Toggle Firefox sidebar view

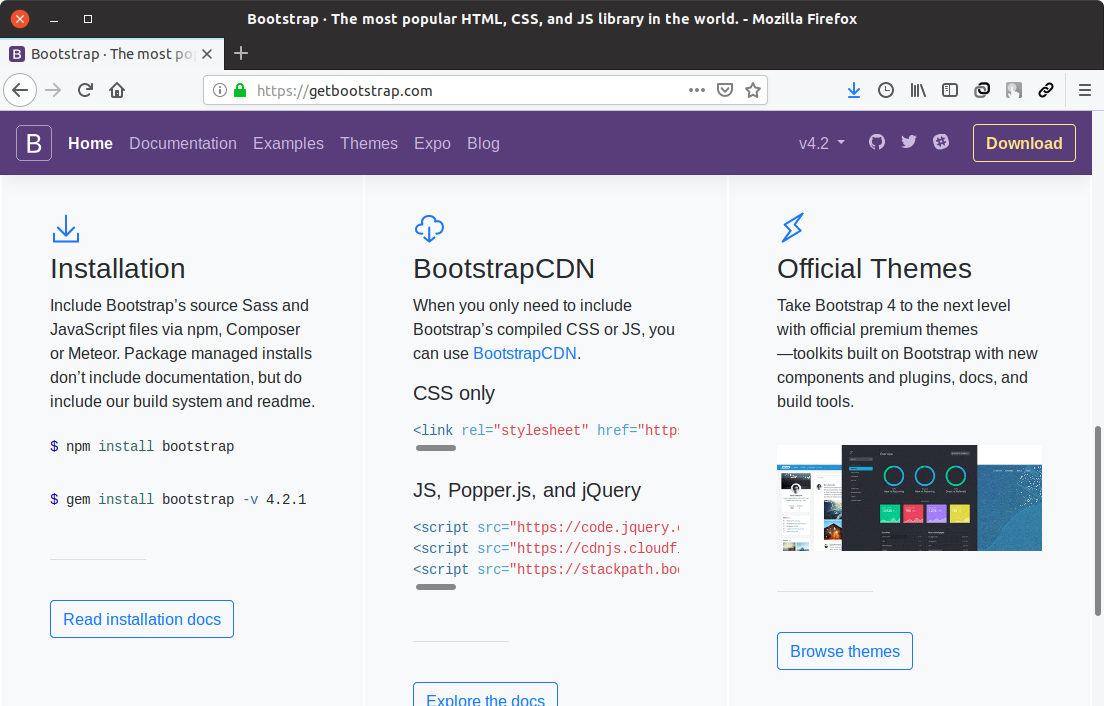(950, 90)
